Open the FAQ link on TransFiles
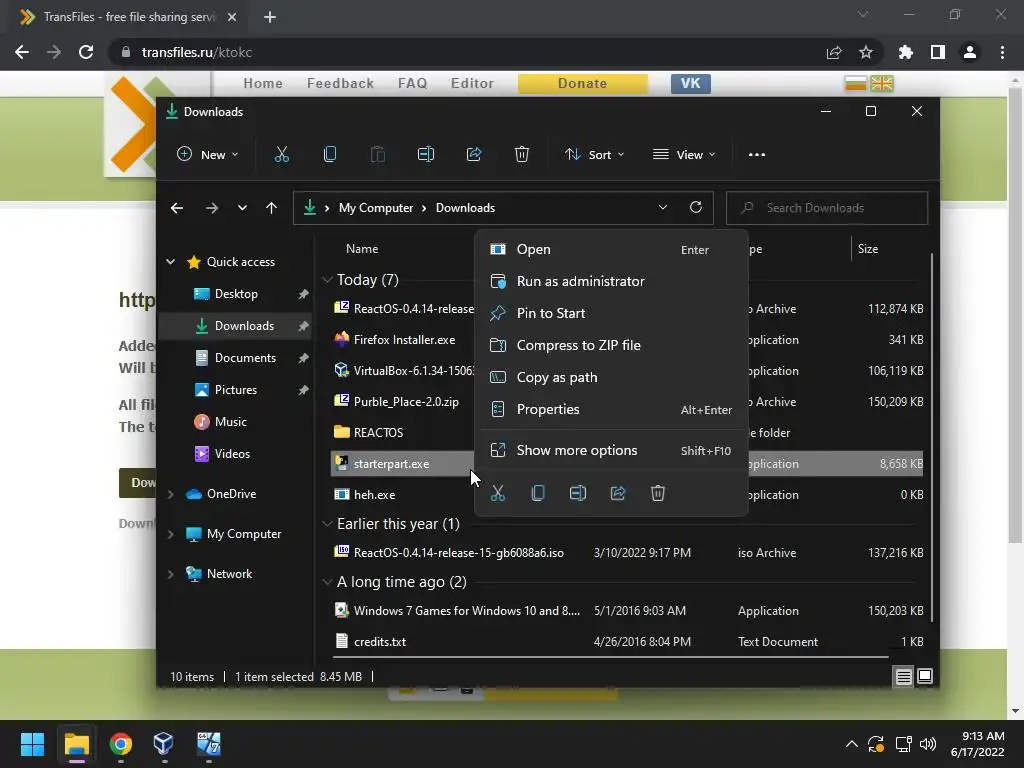 click(412, 84)
